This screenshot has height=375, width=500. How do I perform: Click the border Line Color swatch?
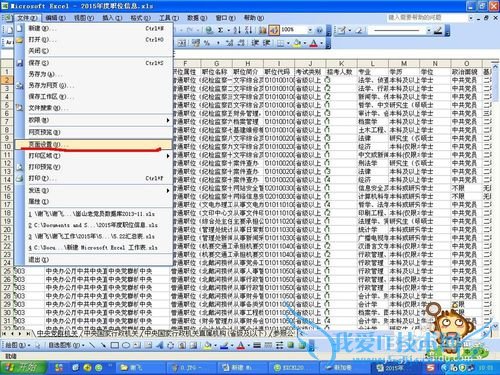click(438, 30)
